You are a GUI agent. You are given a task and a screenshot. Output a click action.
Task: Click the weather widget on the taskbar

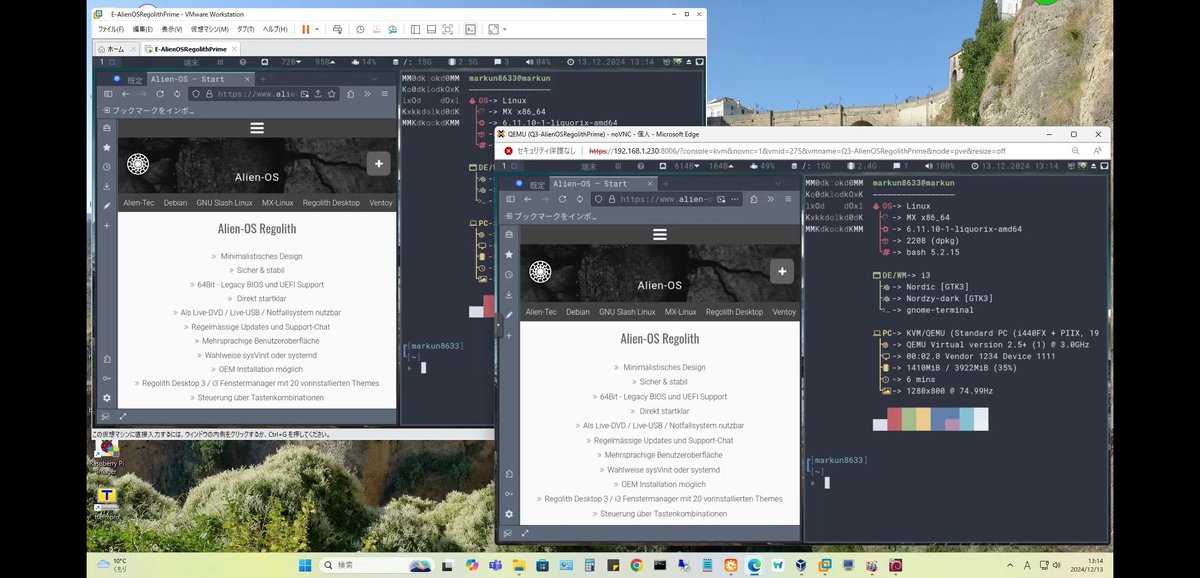[x=112, y=565]
